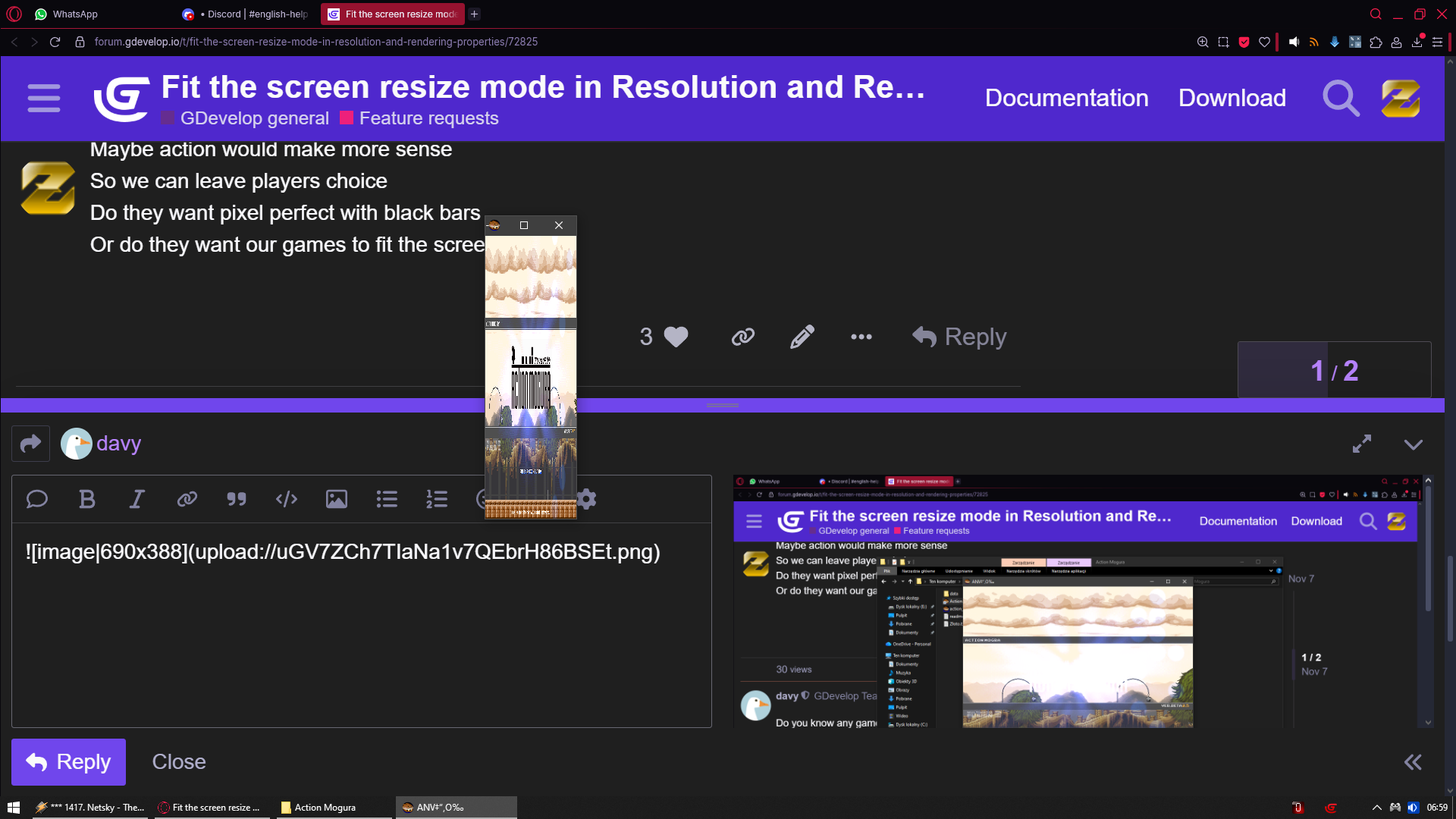Click the 1 / 2 topic progress indicator

click(x=1334, y=371)
